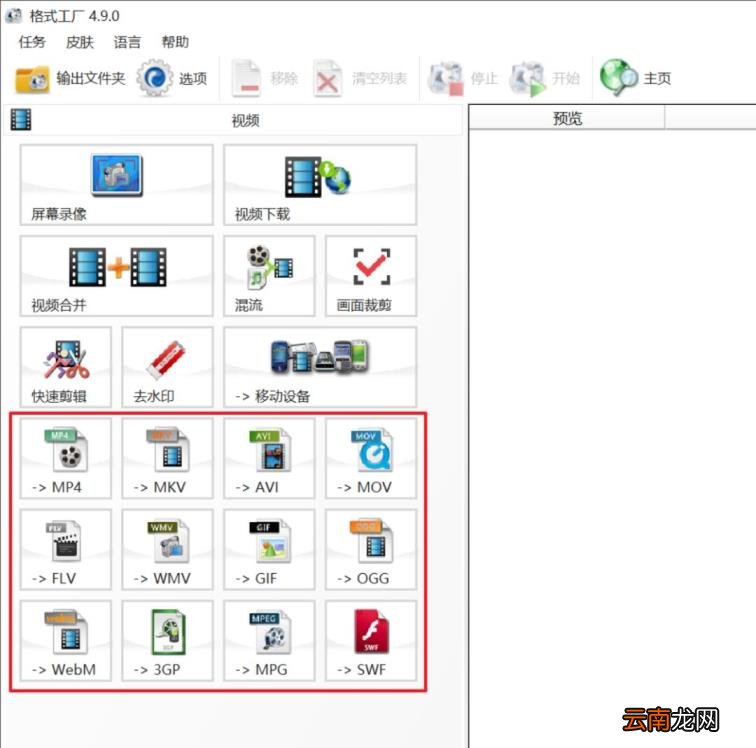Click the 移除 remove button
Screen dimensions: 756x748
[x=265, y=78]
